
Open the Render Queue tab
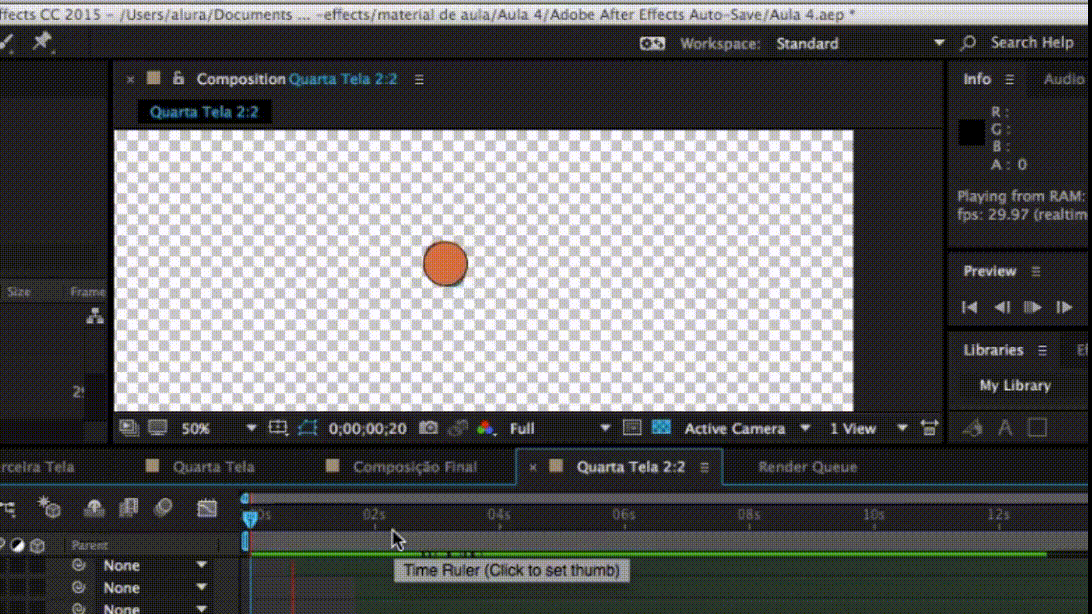807,467
